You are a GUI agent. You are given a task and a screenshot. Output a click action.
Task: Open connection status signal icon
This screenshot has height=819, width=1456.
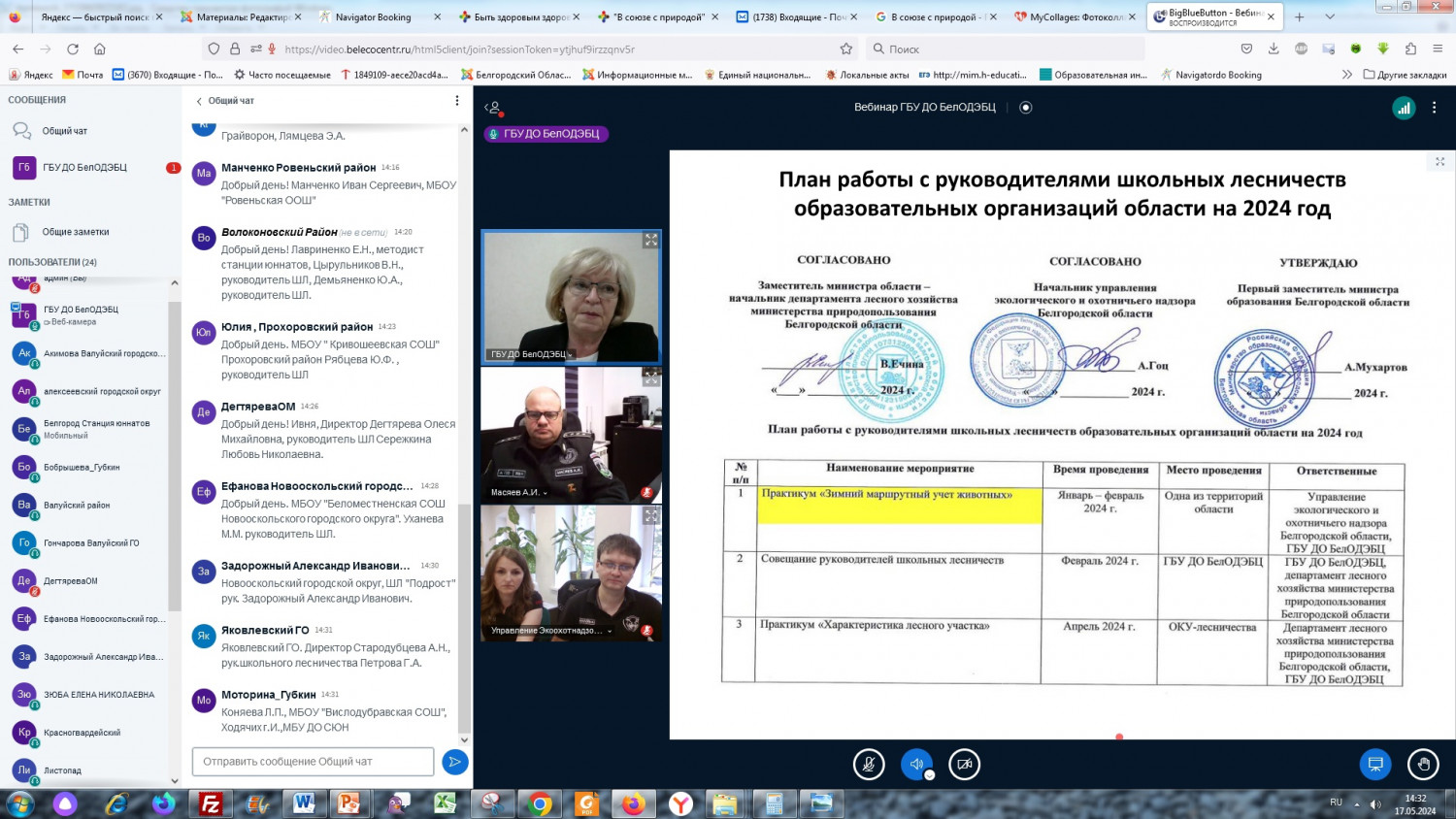1404,108
